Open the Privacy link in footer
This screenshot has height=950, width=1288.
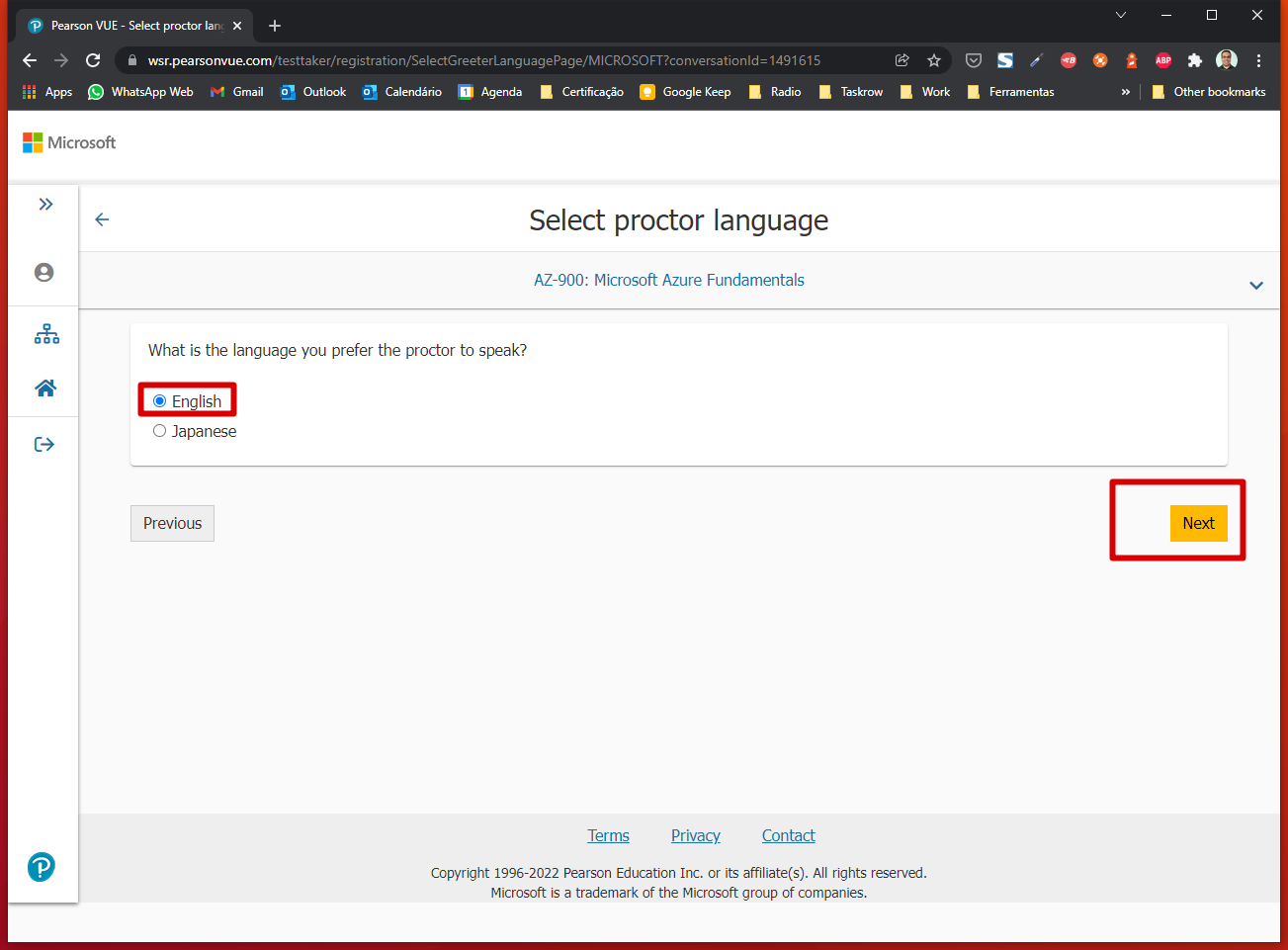coord(696,835)
